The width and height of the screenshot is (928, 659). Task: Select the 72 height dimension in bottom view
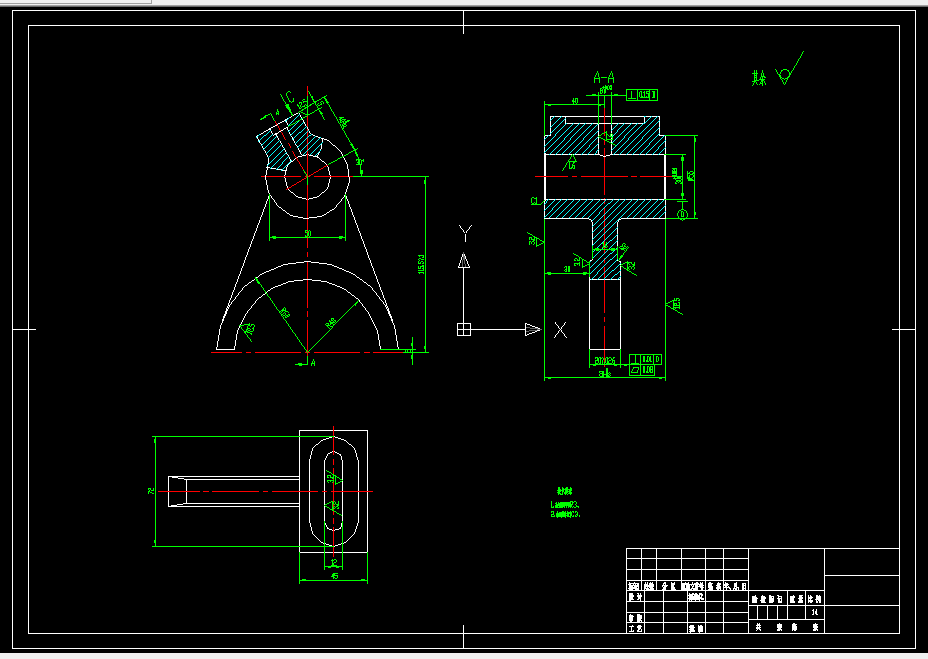pos(151,491)
